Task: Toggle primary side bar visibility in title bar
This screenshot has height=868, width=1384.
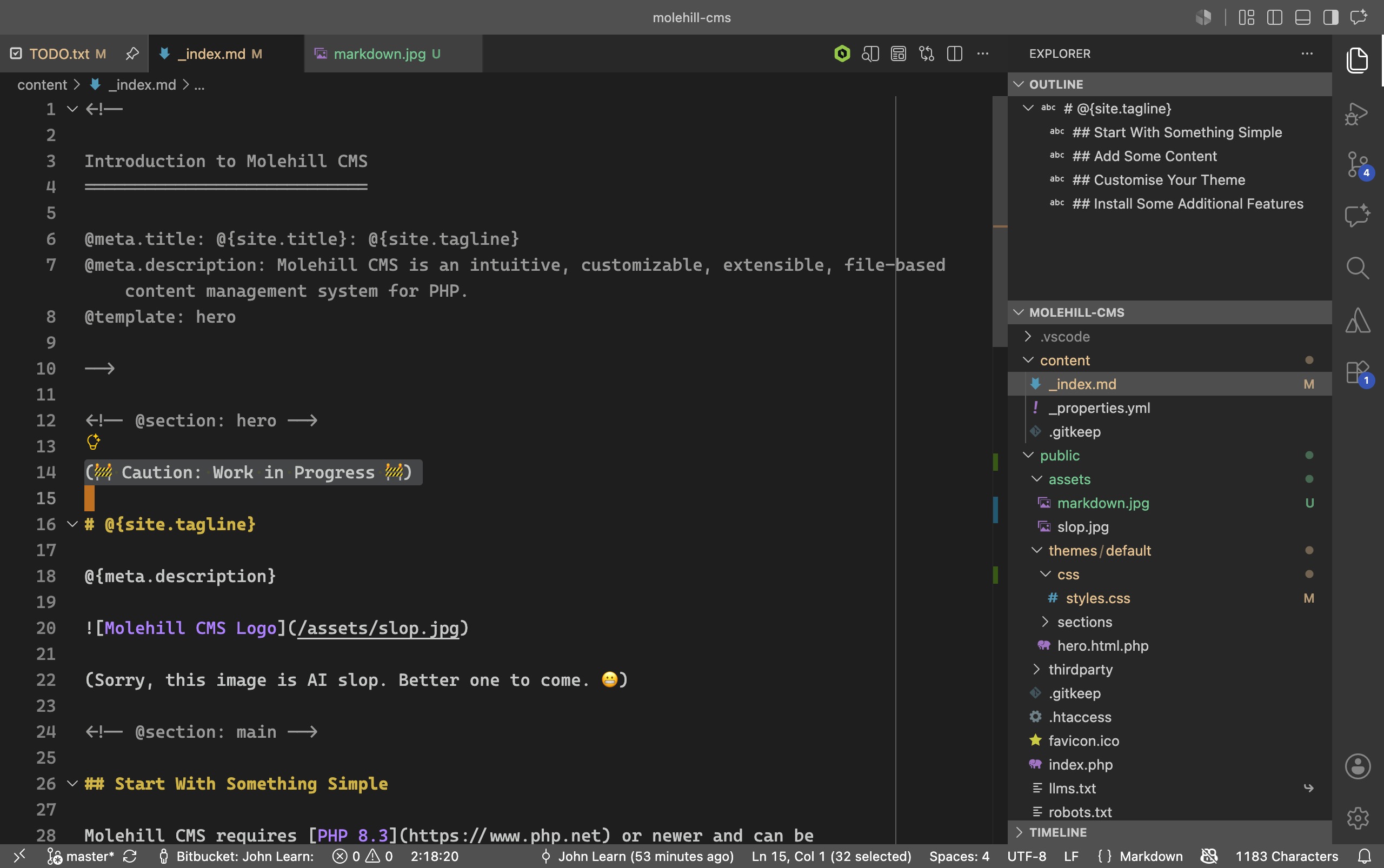Action: [x=1274, y=17]
